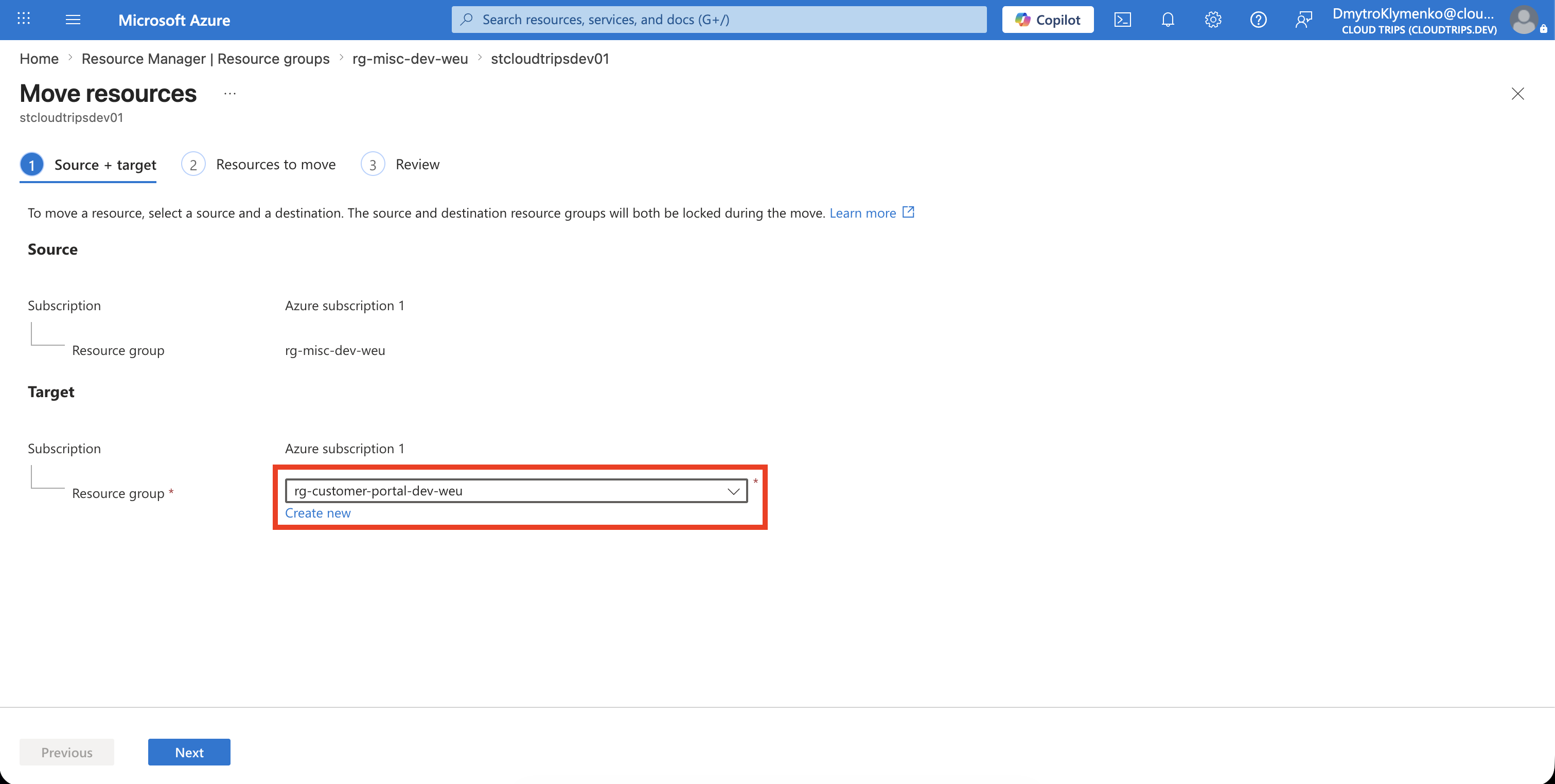Open the Learn more link
Image resolution: width=1555 pixels, height=784 pixels.
point(872,212)
